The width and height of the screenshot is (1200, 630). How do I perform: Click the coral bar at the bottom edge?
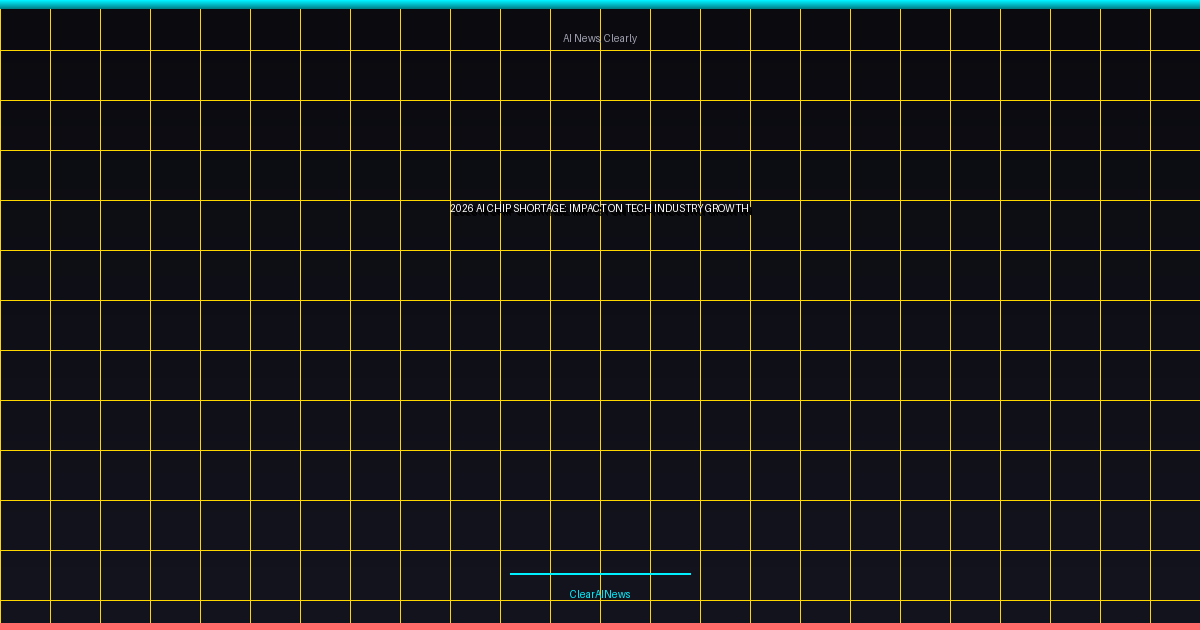600,626
